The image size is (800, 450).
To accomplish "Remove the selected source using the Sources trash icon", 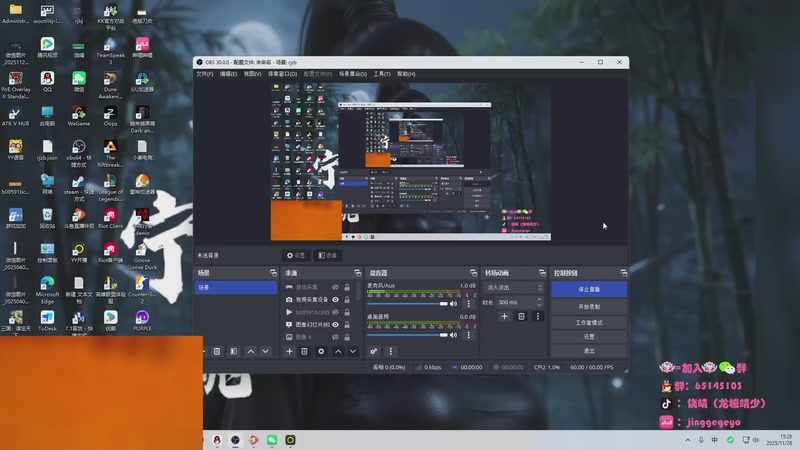I will tap(304, 351).
